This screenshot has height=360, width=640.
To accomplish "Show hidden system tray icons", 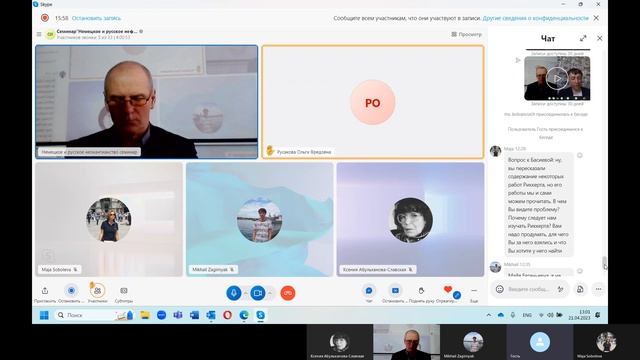I will (x=489, y=315).
